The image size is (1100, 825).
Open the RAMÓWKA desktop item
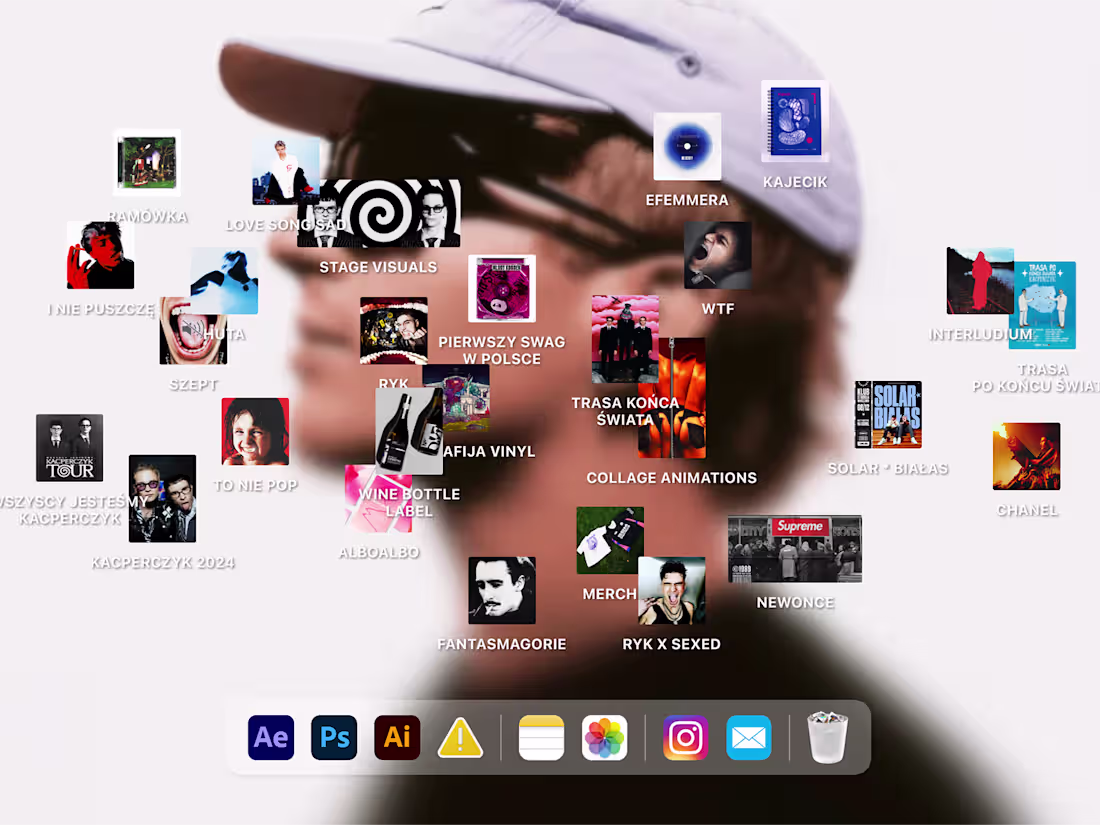147,163
